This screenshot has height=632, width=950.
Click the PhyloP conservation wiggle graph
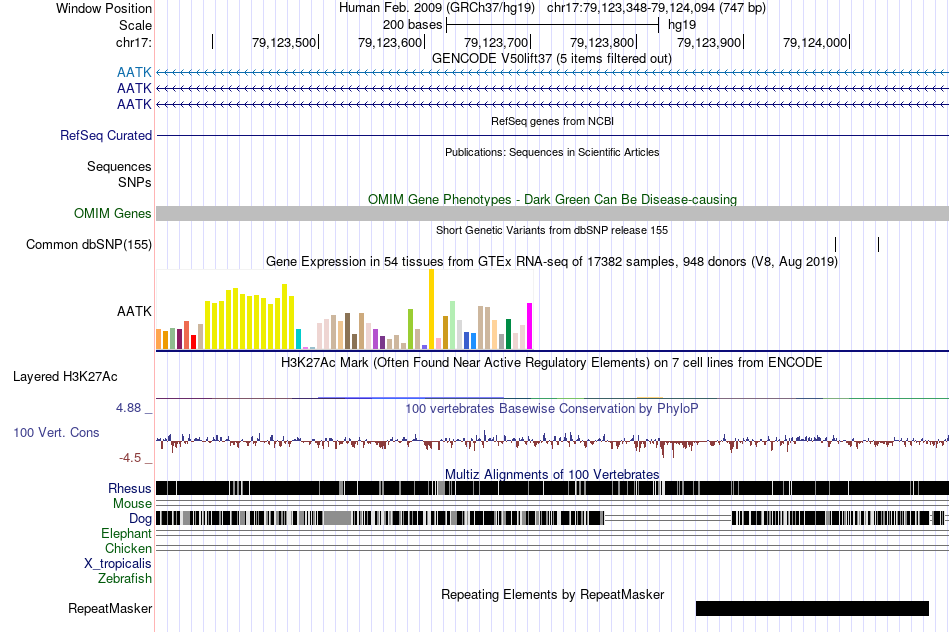pyautogui.click(x=552, y=442)
